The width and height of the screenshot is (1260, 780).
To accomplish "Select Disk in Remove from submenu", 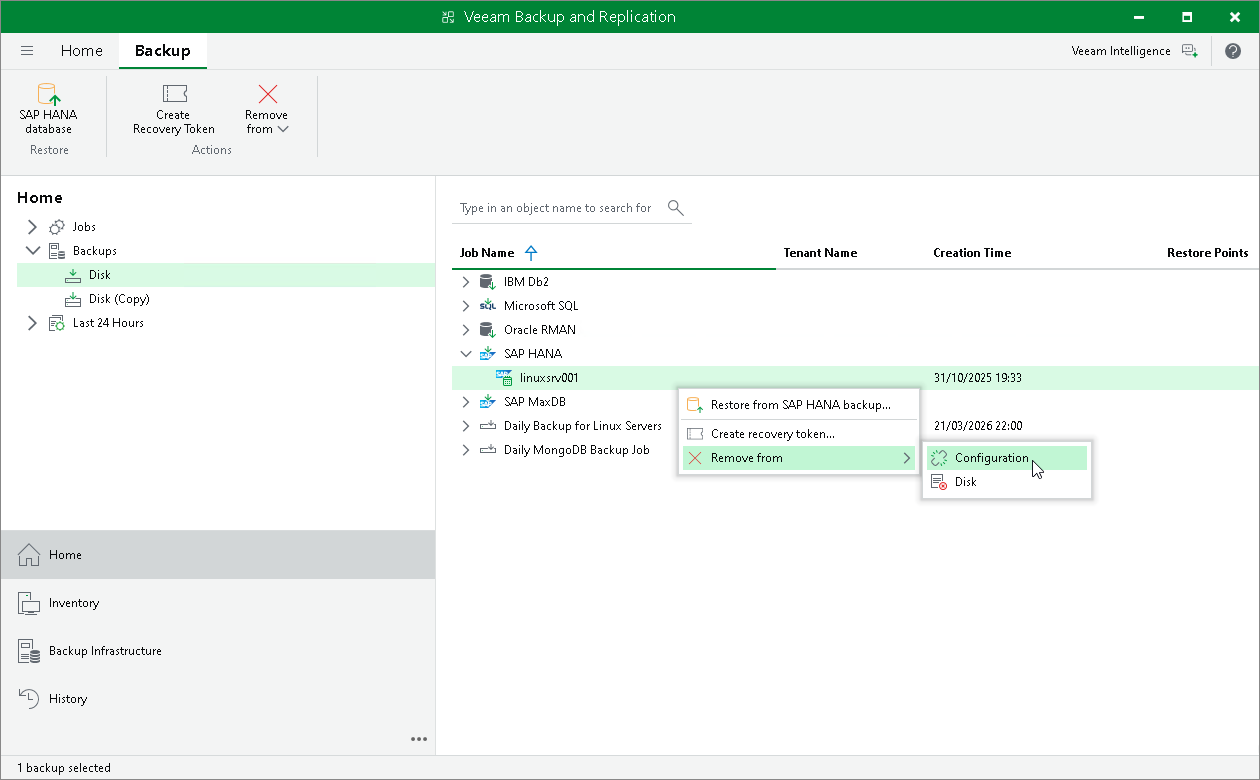I will click(x=1006, y=482).
